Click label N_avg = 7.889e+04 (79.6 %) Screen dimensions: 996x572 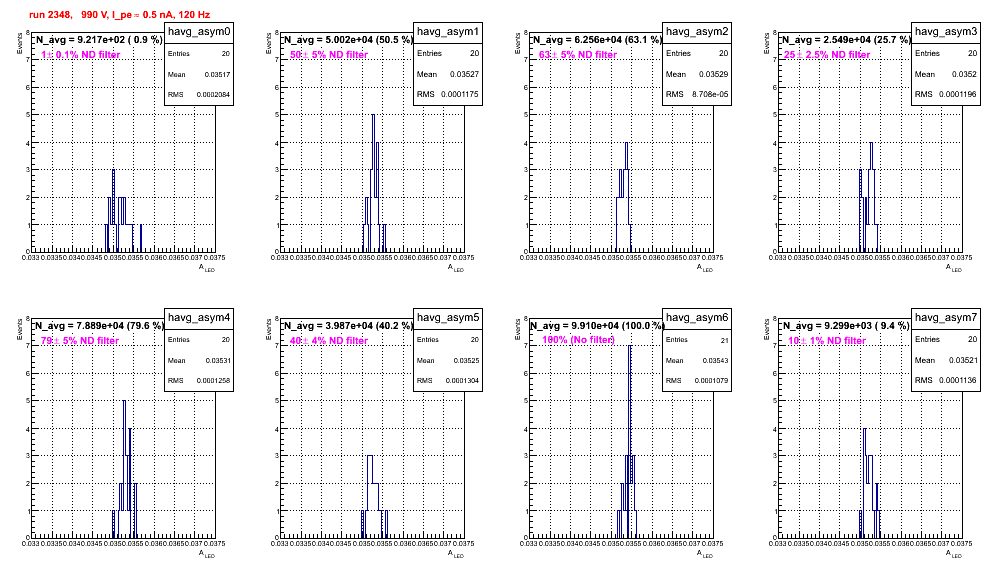[98, 325]
